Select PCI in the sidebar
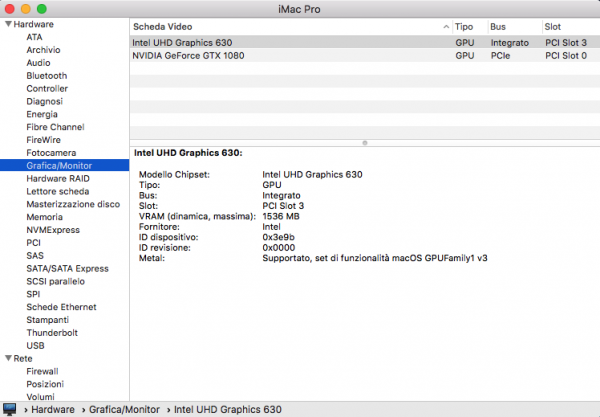600x417 pixels. pyautogui.click(x=33, y=243)
